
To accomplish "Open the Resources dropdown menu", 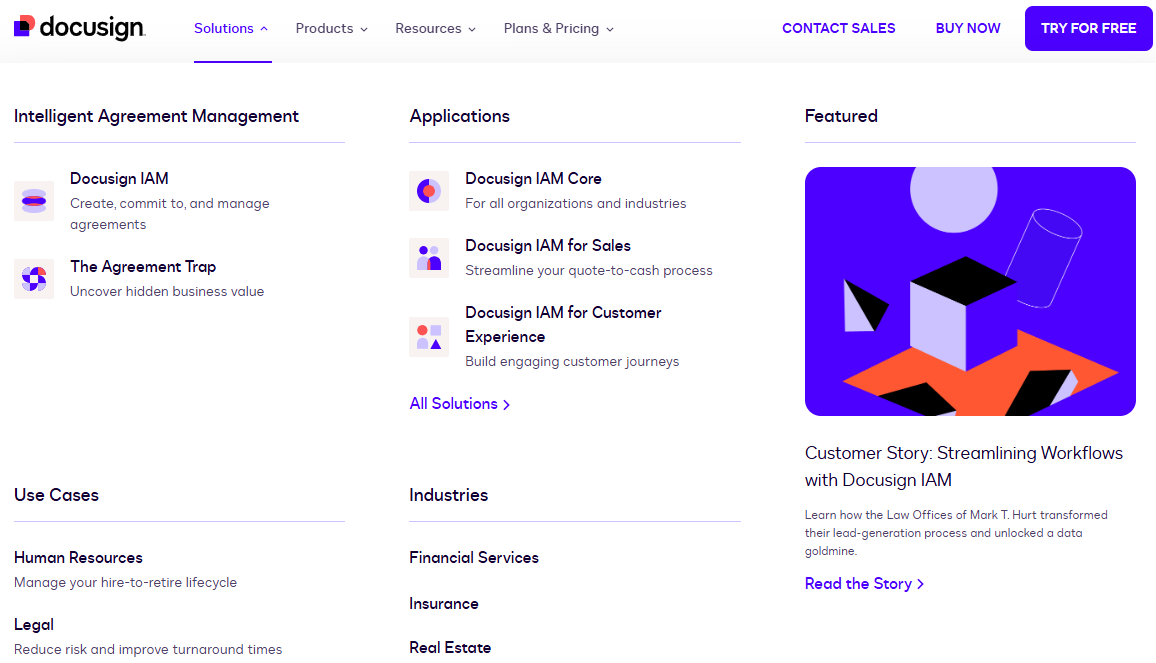I will coord(435,29).
